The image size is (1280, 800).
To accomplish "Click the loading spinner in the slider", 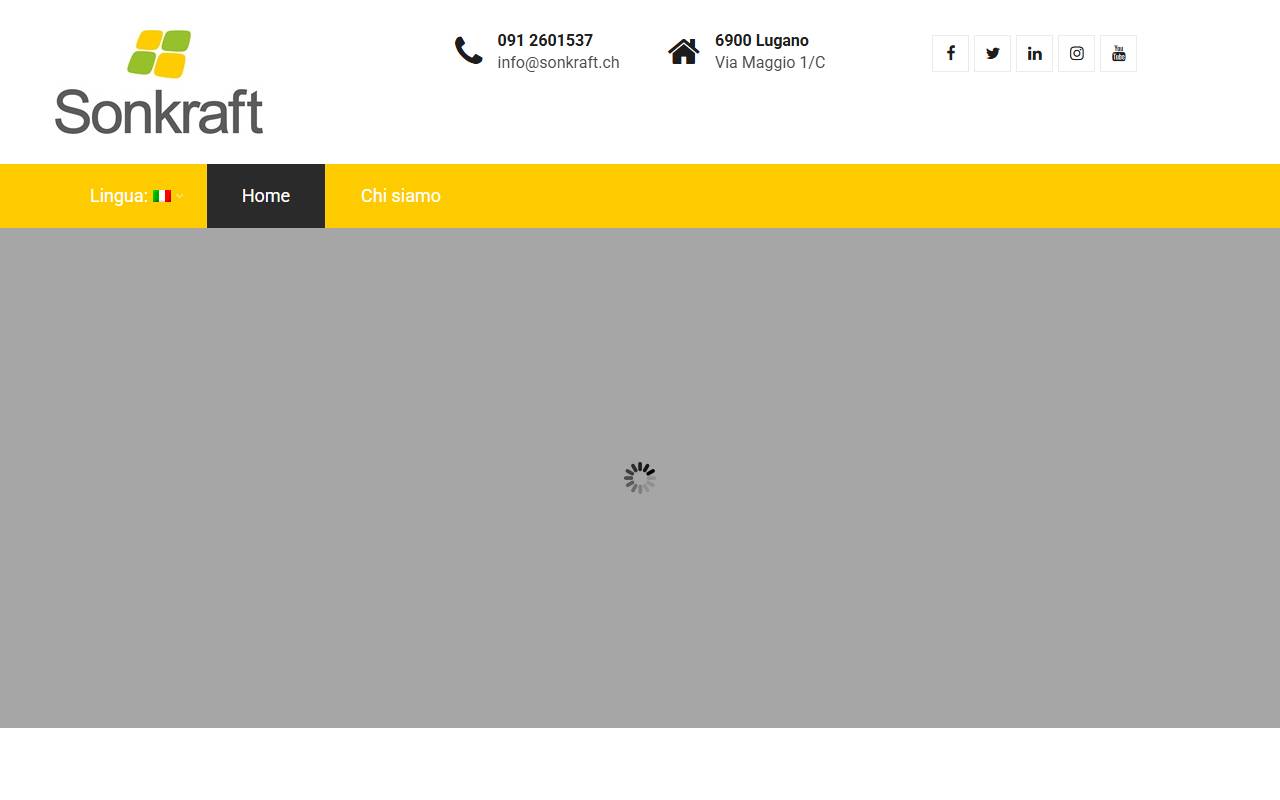I will (640, 478).
